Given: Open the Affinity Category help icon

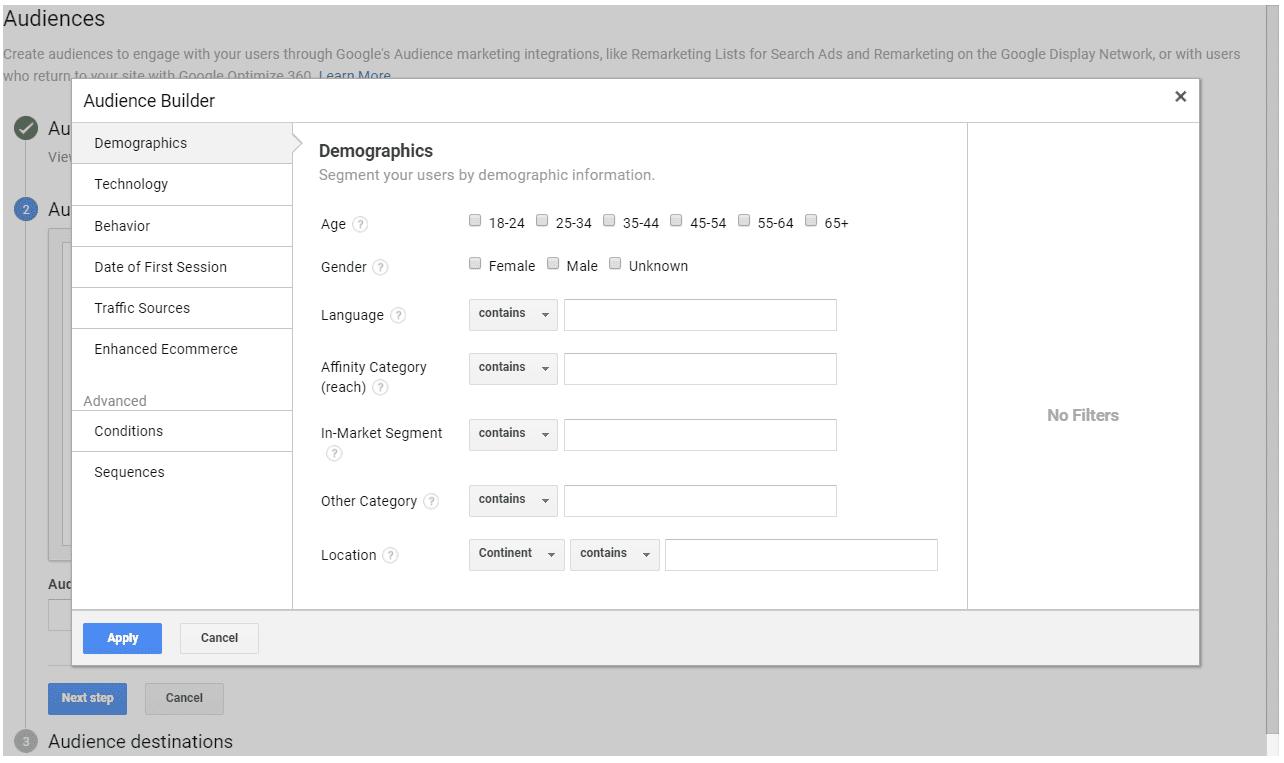Looking at the screenshot, I should 380,388.
